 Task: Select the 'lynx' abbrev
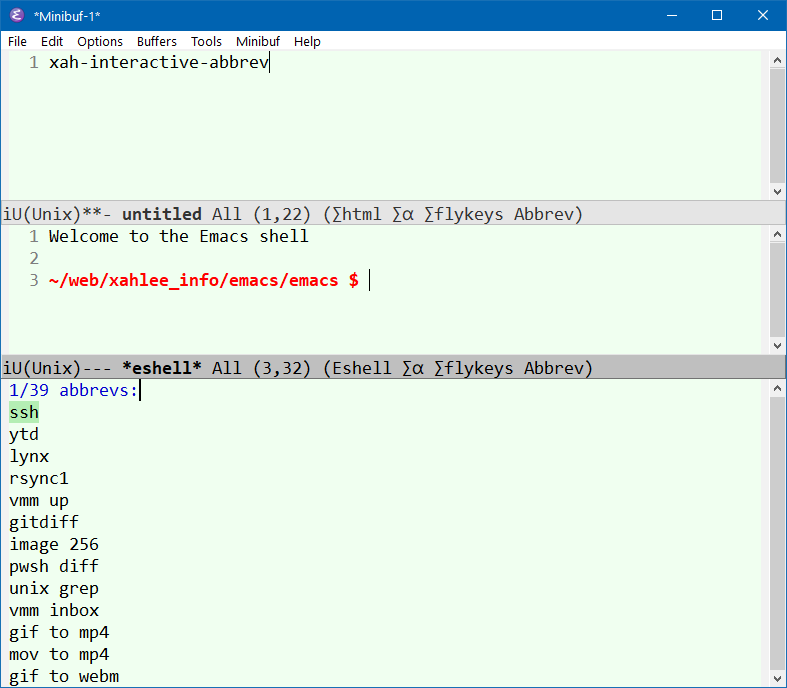(x=29, y=457)
